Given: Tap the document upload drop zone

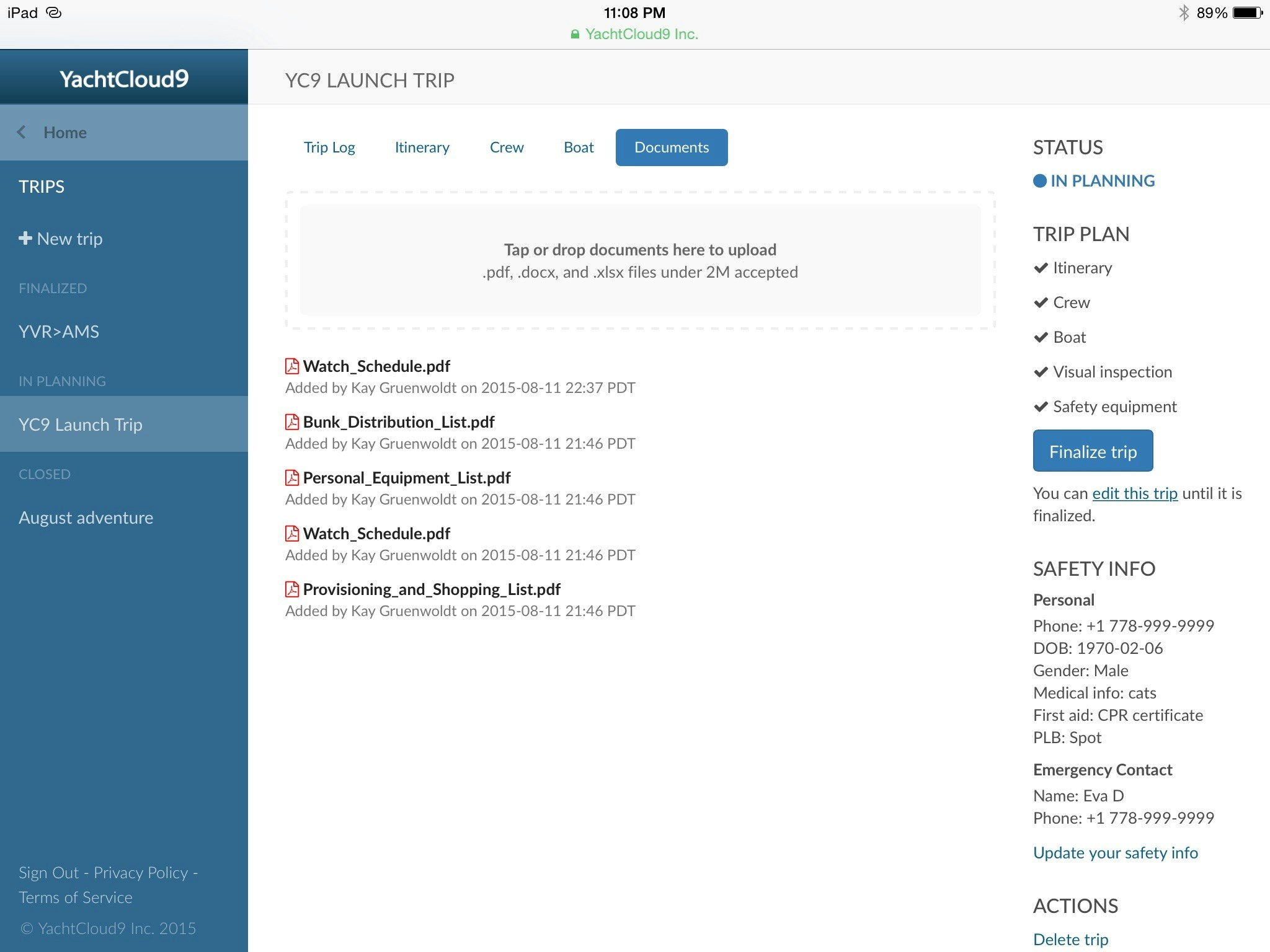Looking at the screenshot, I should pos(640,260).
